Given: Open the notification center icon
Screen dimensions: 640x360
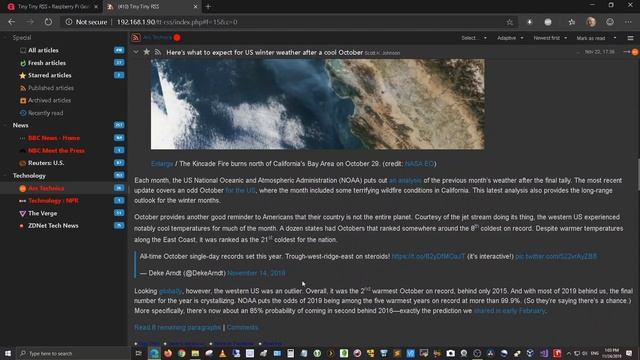Looking at the screenshot, I should click(629, 353).
